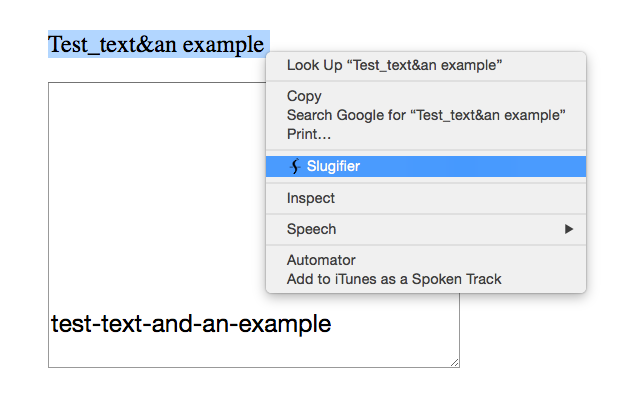
Task: Click the Slugifier lightning icon
Action: pos(295,167)
